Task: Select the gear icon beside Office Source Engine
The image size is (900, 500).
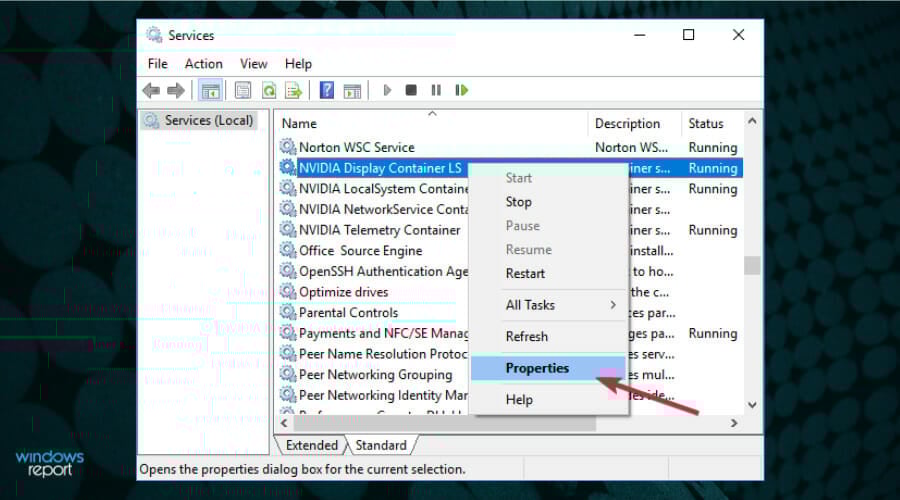Action: 288,250
